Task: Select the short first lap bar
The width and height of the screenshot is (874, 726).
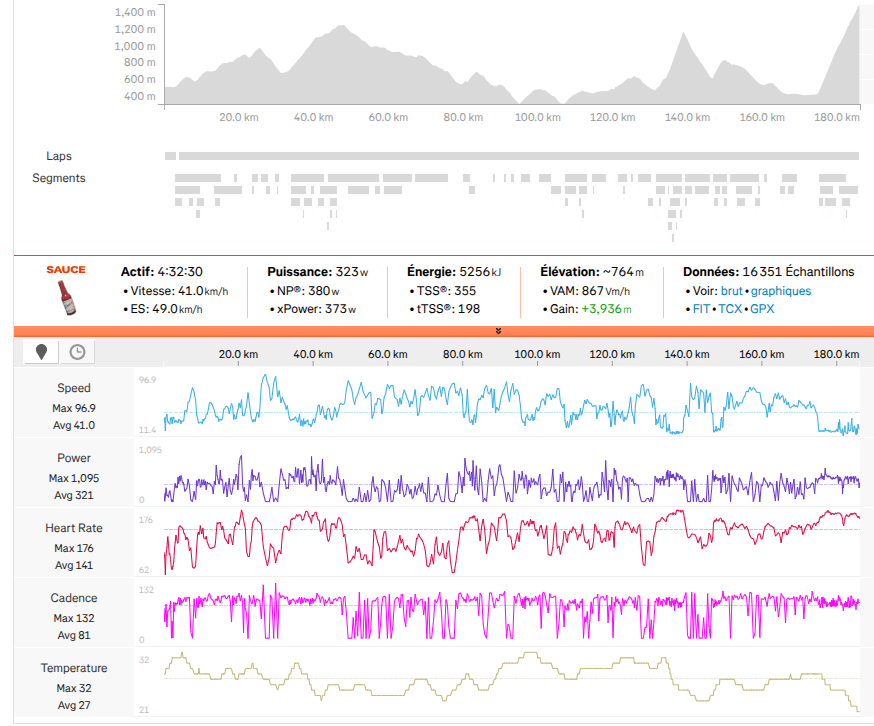Action: tap(171, 156)
